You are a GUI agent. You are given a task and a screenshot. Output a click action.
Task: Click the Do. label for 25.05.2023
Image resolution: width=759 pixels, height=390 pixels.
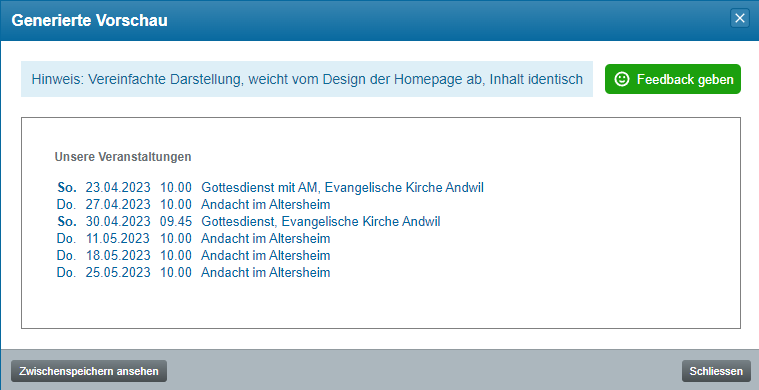(x=66, y=272)
